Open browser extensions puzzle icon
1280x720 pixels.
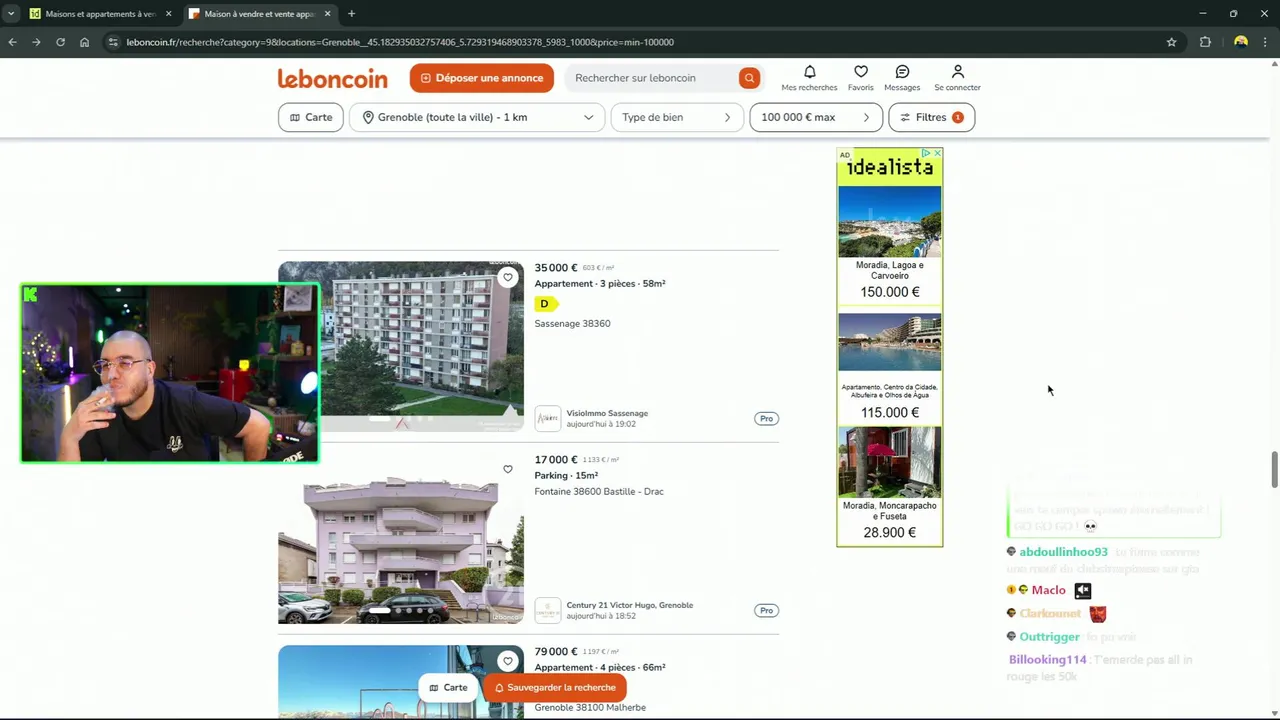(1205, 42)
